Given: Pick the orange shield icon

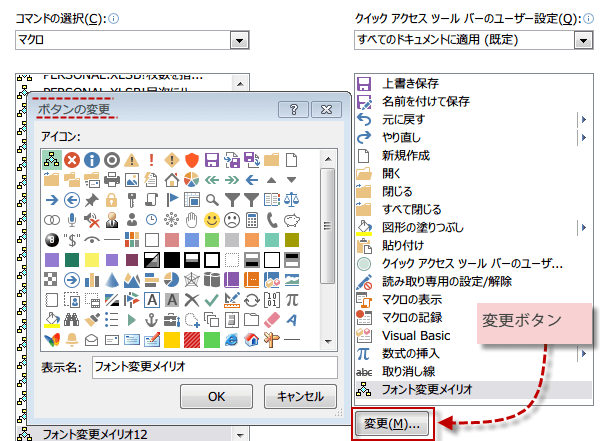Looking at the screenshot, I should (x=192, y=160).
